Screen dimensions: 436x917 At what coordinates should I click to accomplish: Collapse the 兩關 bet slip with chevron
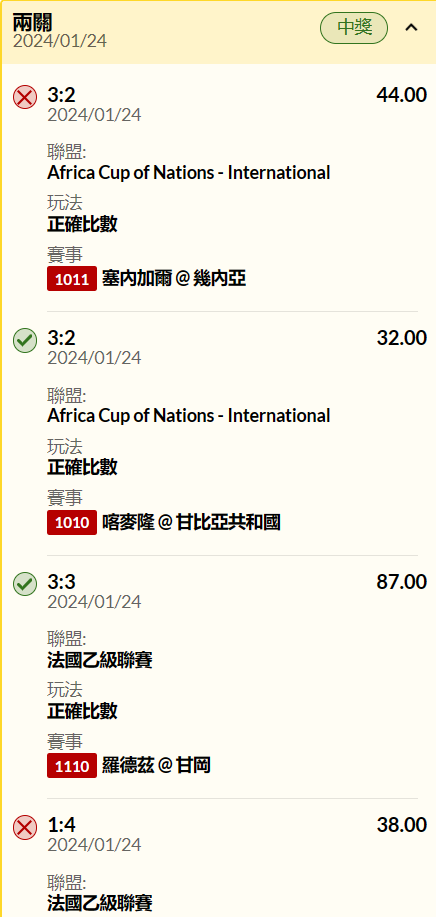(x=411, y=27)
